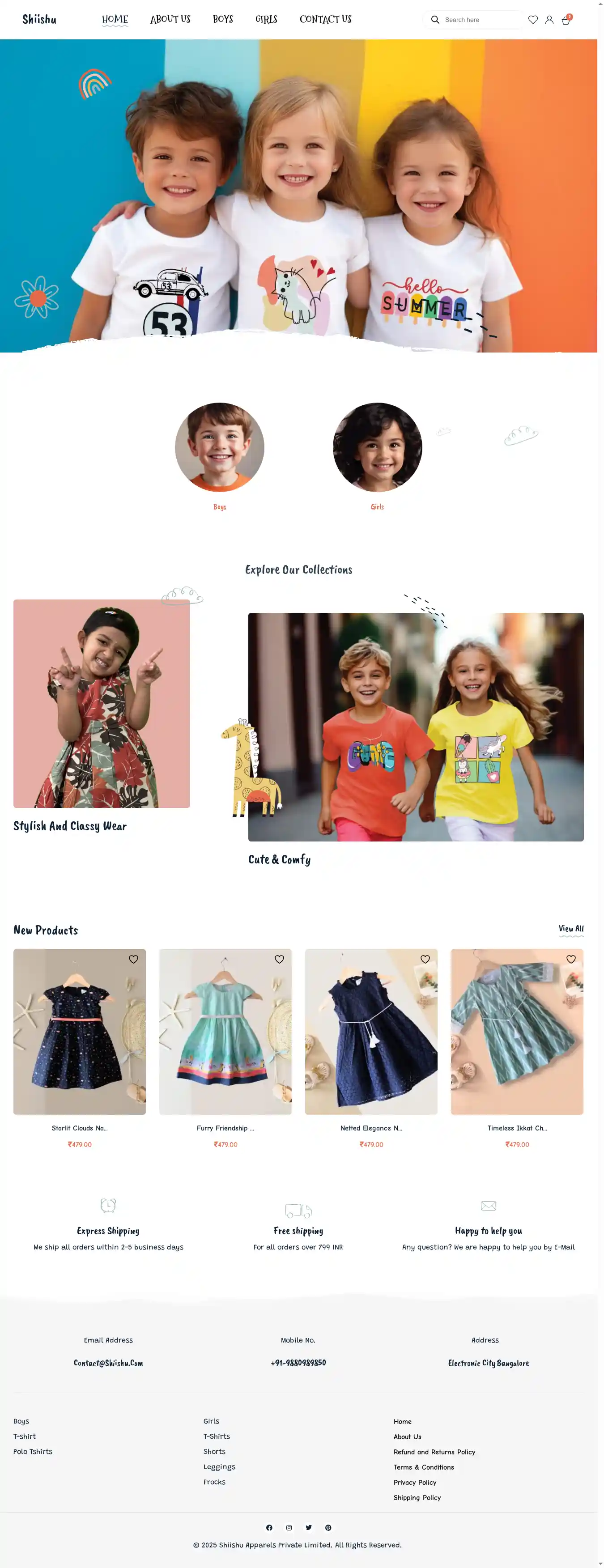
Task: Open the Instagram icon in footer
Action: pyautogui.click(x=289, y=1527)
